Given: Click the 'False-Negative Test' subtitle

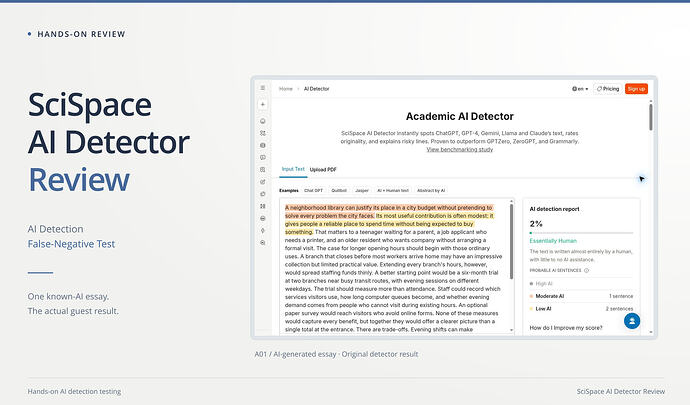Looking at the screenshot, I should pos(71,244).
